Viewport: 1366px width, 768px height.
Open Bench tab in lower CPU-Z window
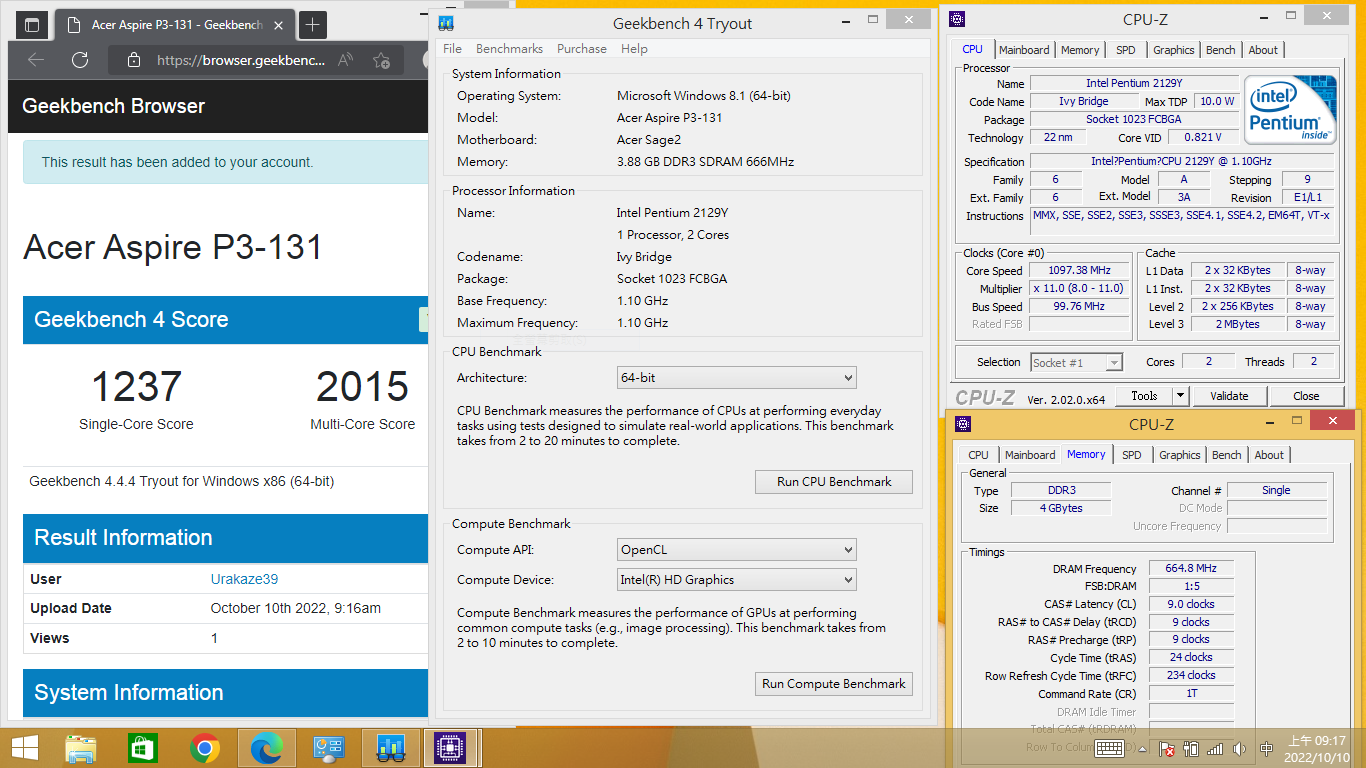coord(1226,455)
